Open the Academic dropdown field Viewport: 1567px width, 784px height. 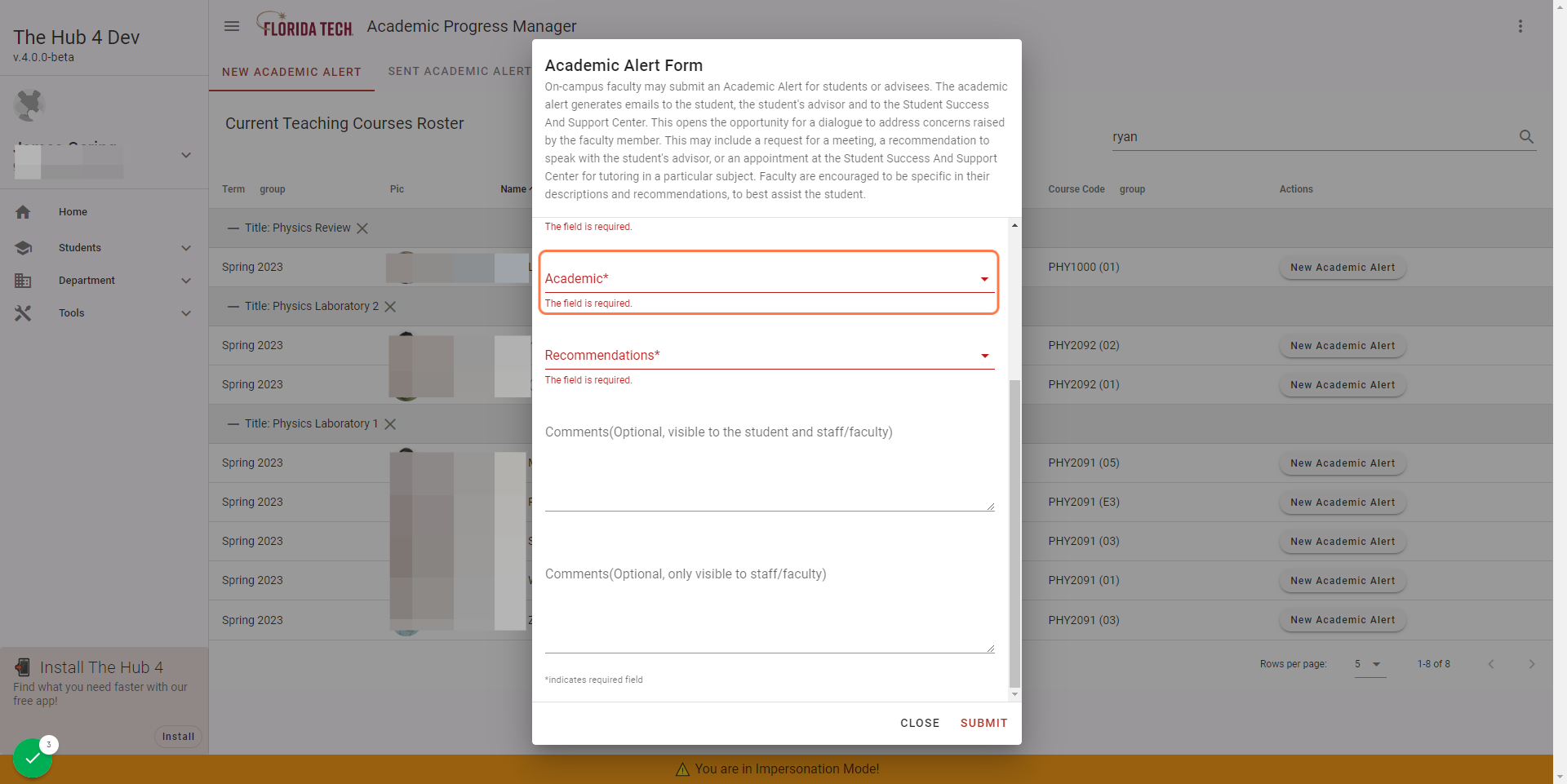[x=769, y=279]
